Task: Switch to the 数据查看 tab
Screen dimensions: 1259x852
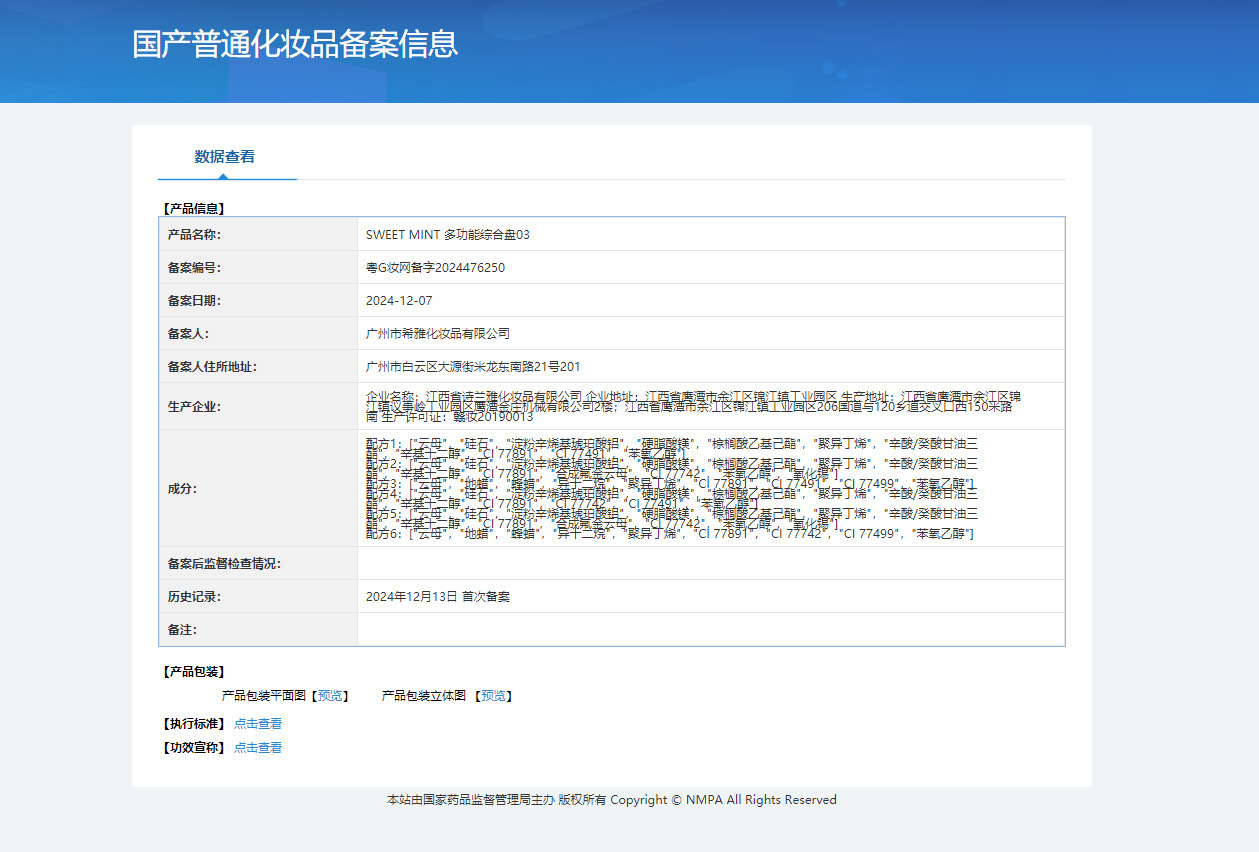Action: (225, 157)
